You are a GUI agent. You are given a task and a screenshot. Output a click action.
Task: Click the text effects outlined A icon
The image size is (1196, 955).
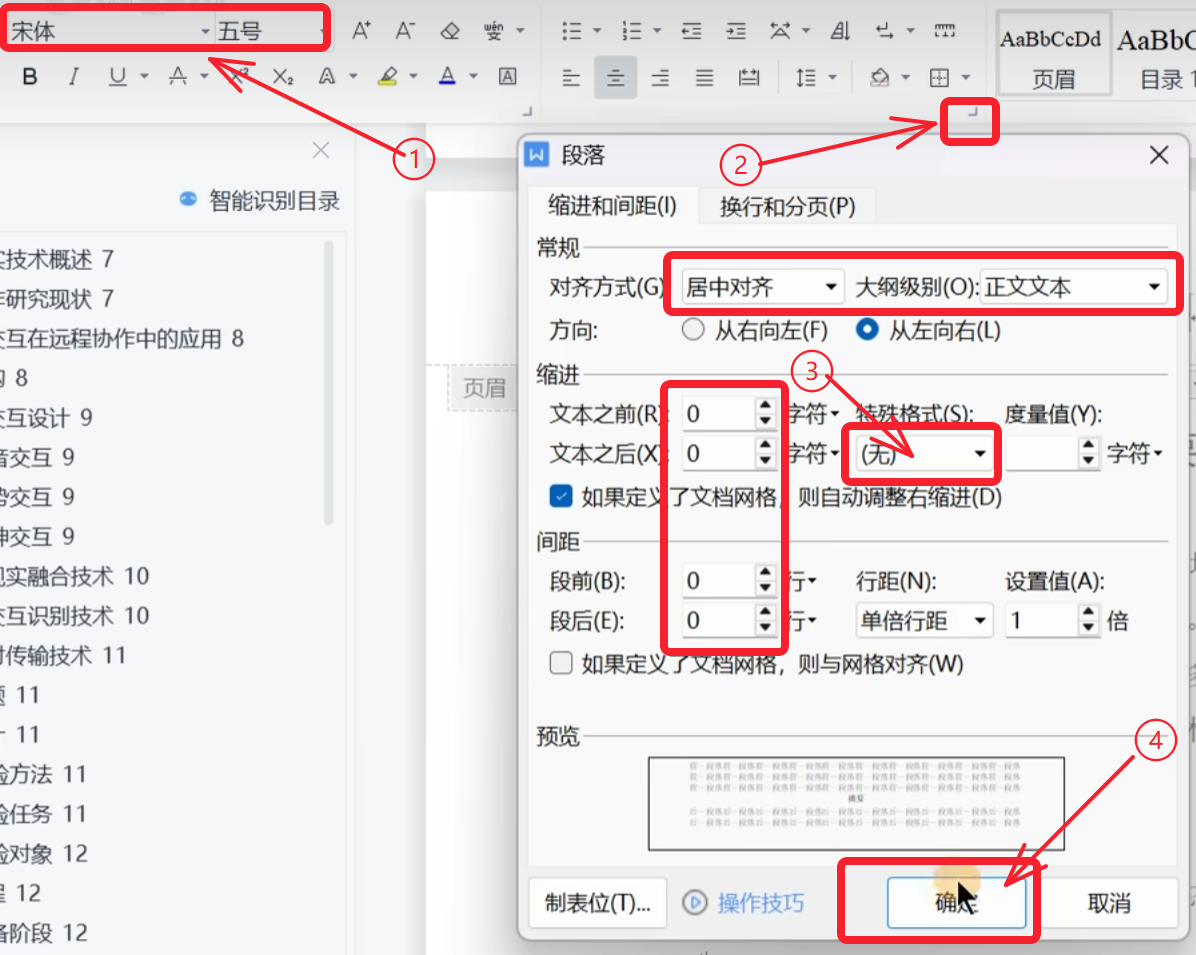click(327, 76)
